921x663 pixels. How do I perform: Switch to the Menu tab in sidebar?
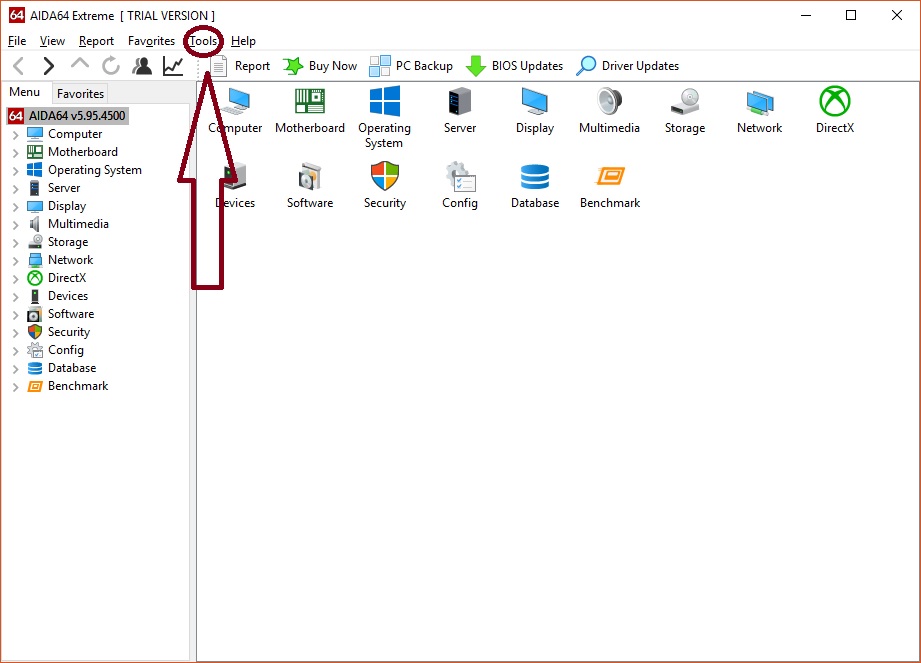25,92
